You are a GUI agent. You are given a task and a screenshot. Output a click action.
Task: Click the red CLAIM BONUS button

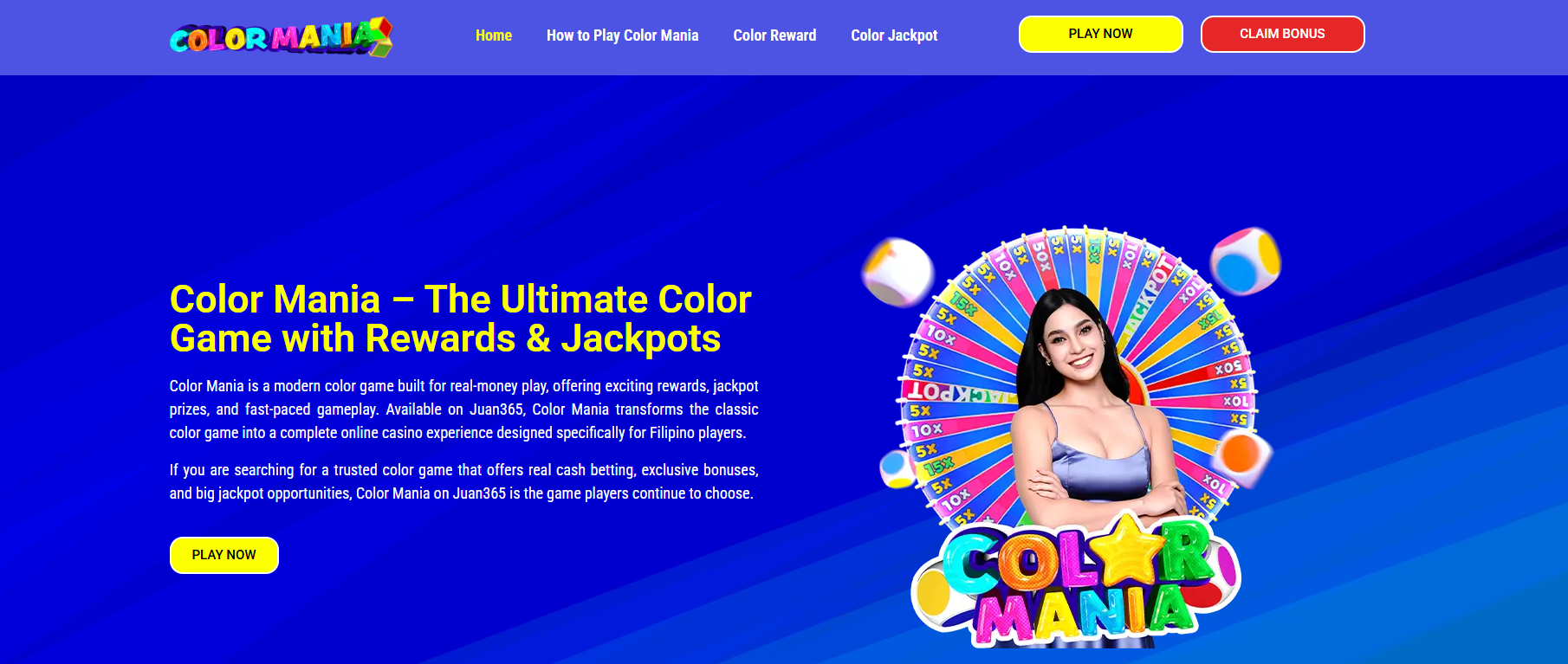[x=1282, y=34]
